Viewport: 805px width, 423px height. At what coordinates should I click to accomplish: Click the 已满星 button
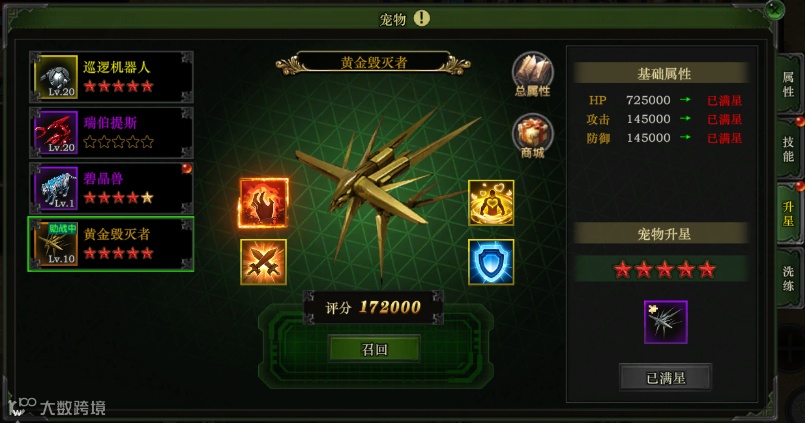click(x=665, y=378)
